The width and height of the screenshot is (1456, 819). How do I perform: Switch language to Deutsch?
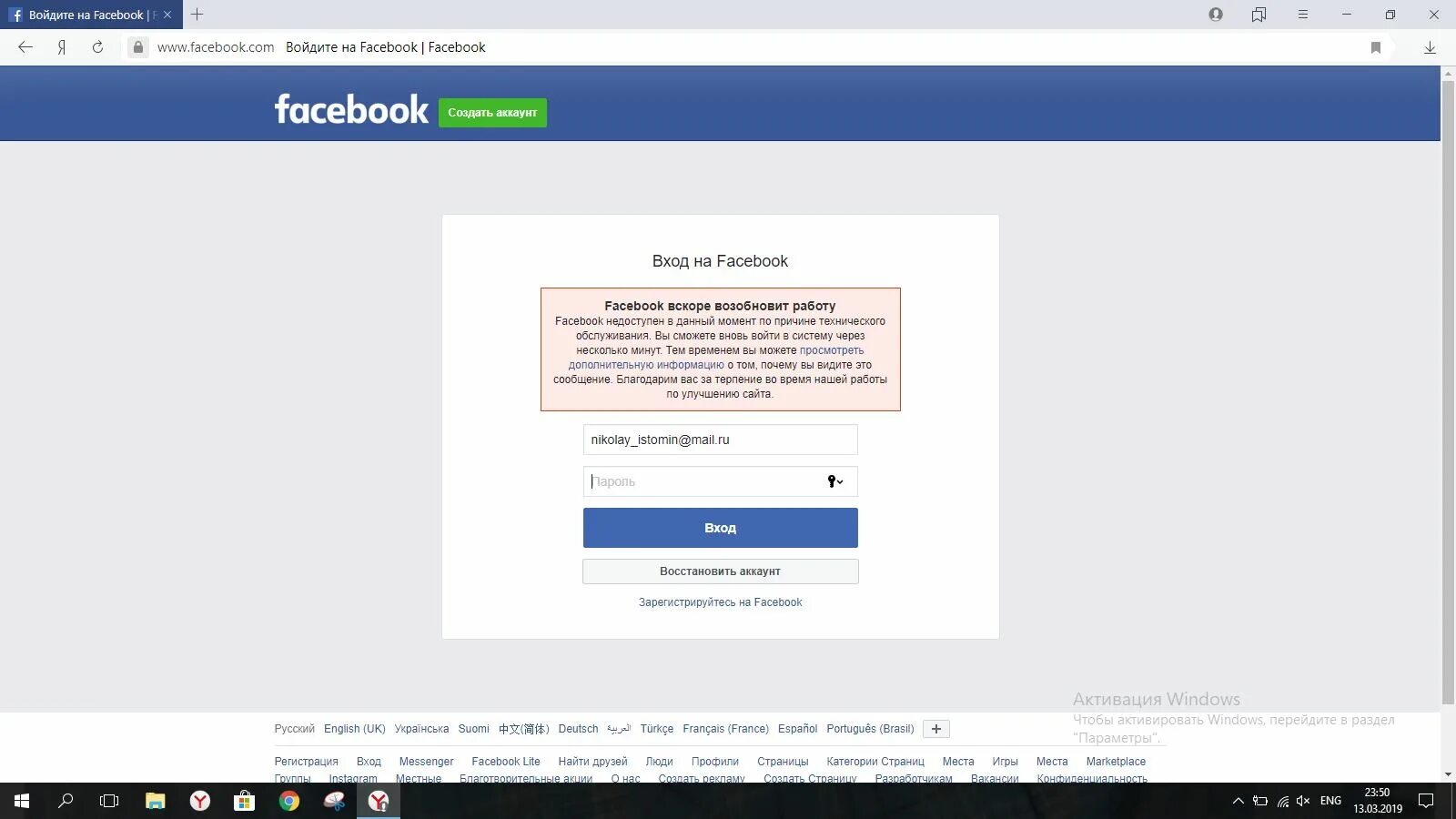click(578, 729)
